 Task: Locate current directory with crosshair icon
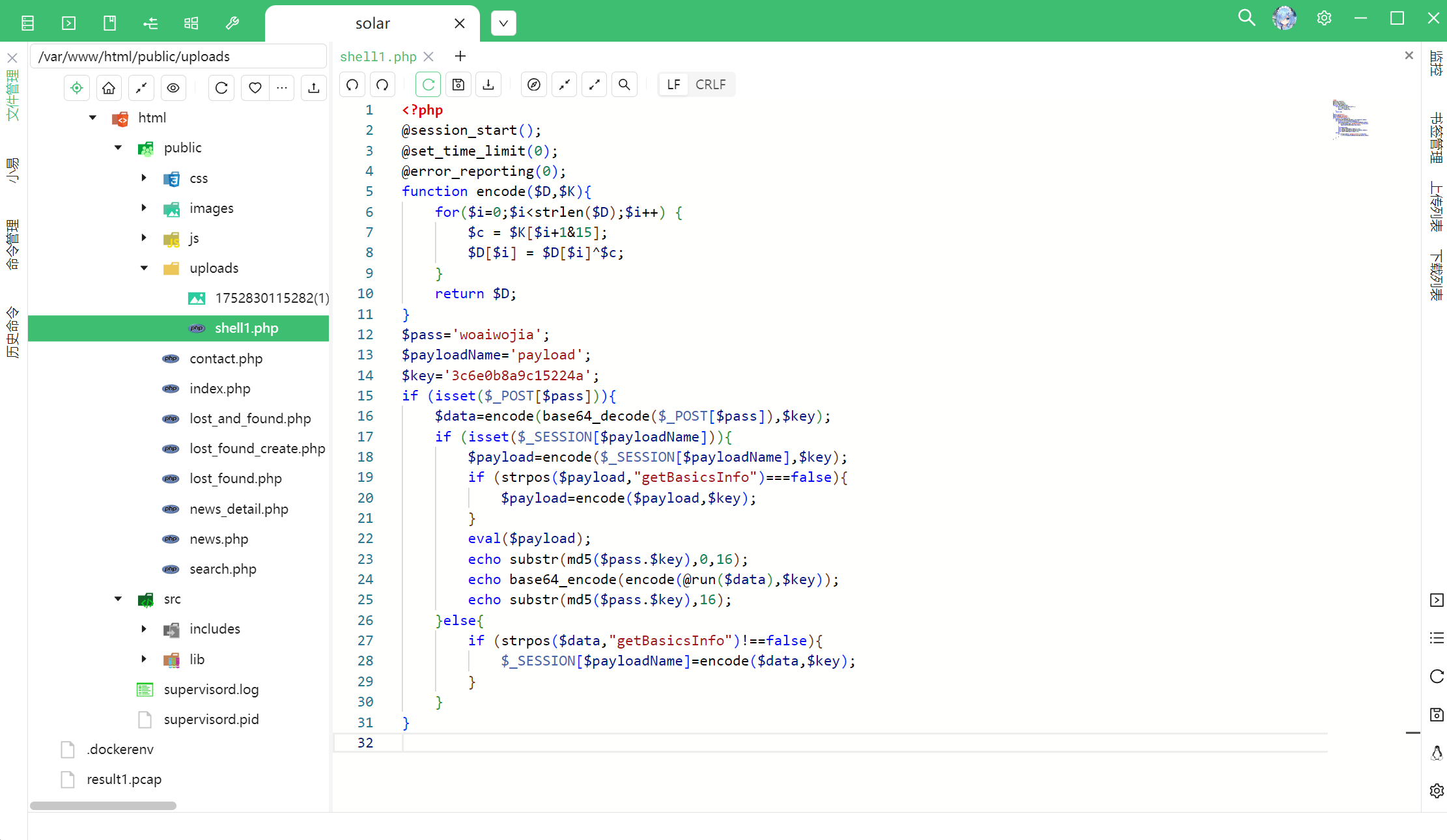[77, 88]
